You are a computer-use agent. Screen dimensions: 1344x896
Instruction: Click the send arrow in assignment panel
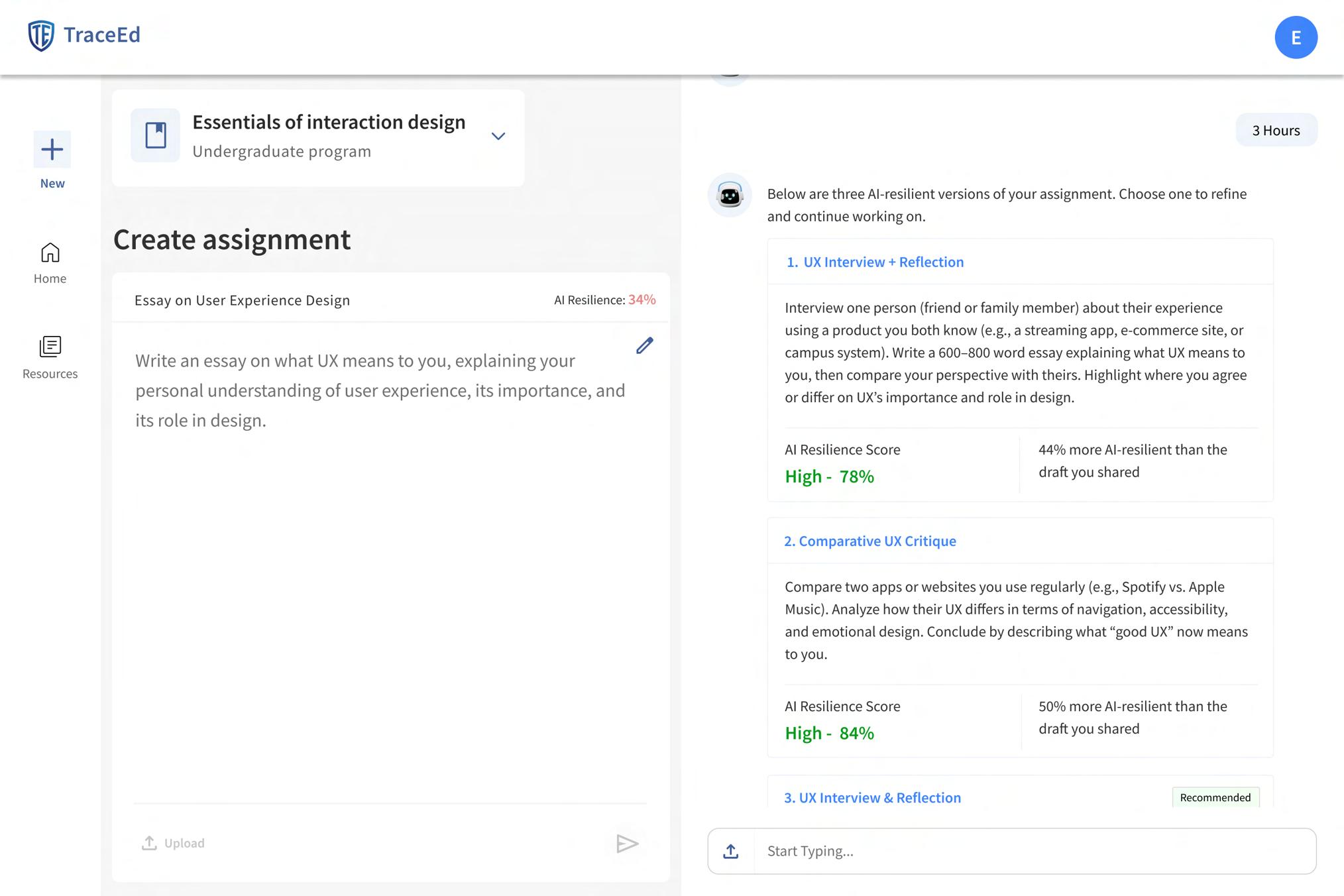626,844
